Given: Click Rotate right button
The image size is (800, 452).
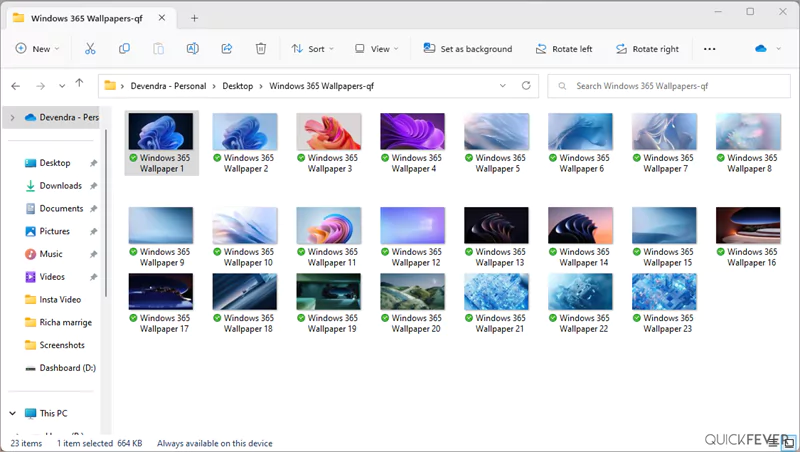Looking at the screenshot, I should (x=647, y=49).
